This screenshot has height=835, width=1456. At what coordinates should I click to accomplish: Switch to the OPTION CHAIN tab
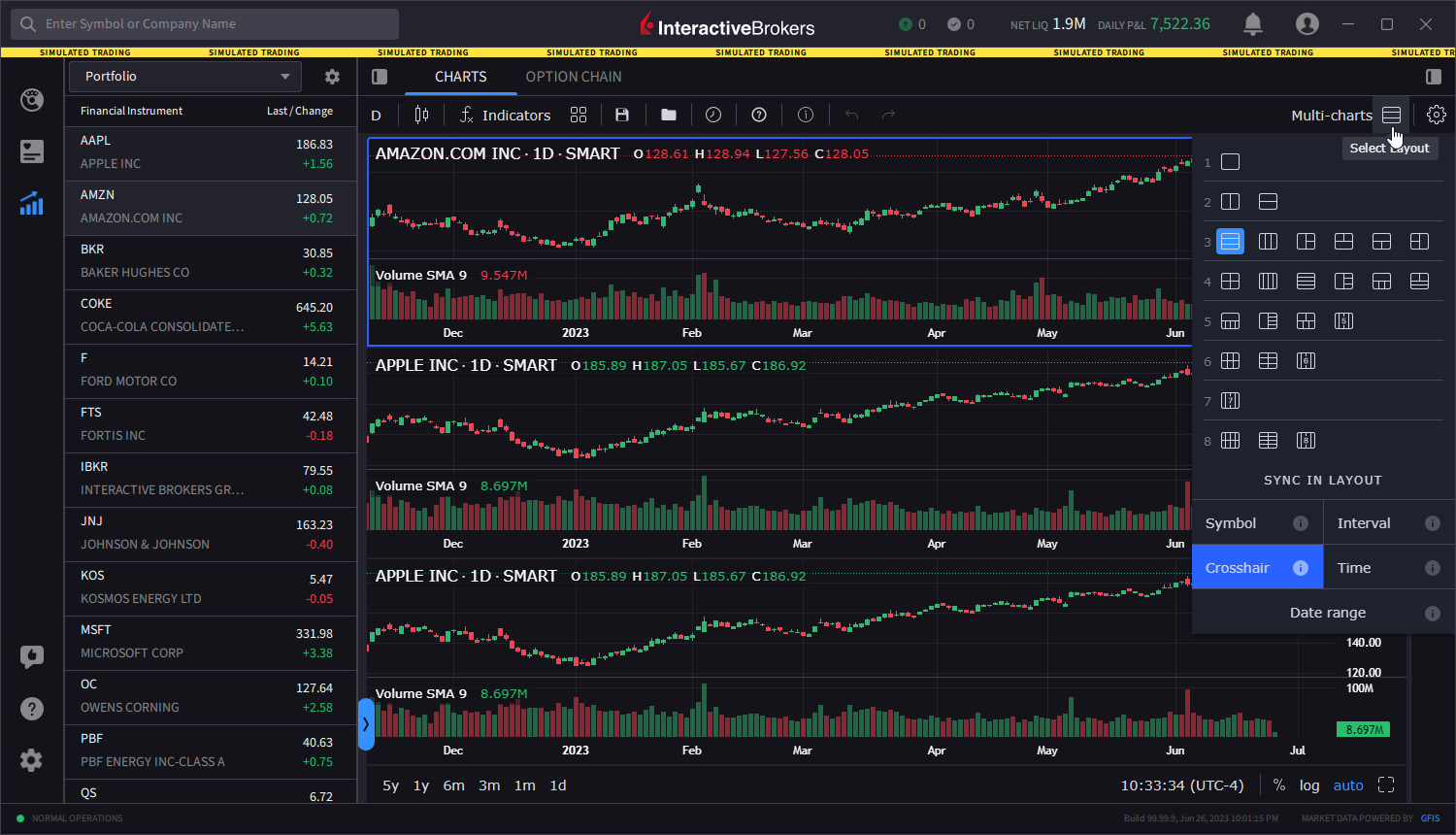pos(574,77)
